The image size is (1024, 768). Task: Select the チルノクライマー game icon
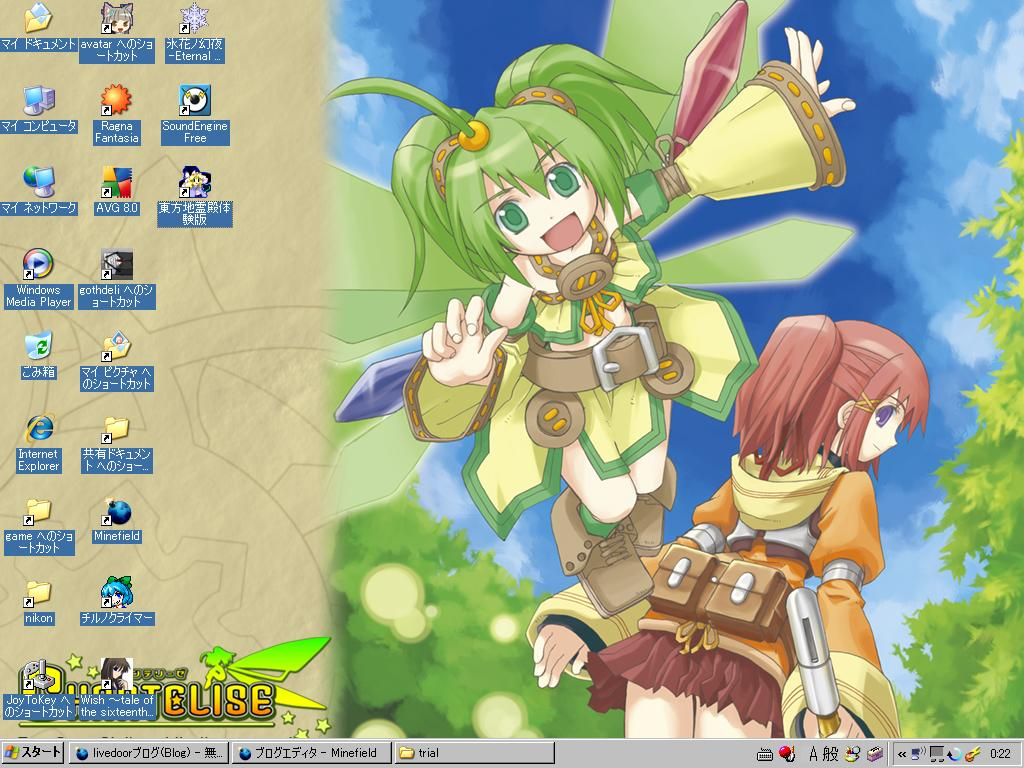point(117,592)
